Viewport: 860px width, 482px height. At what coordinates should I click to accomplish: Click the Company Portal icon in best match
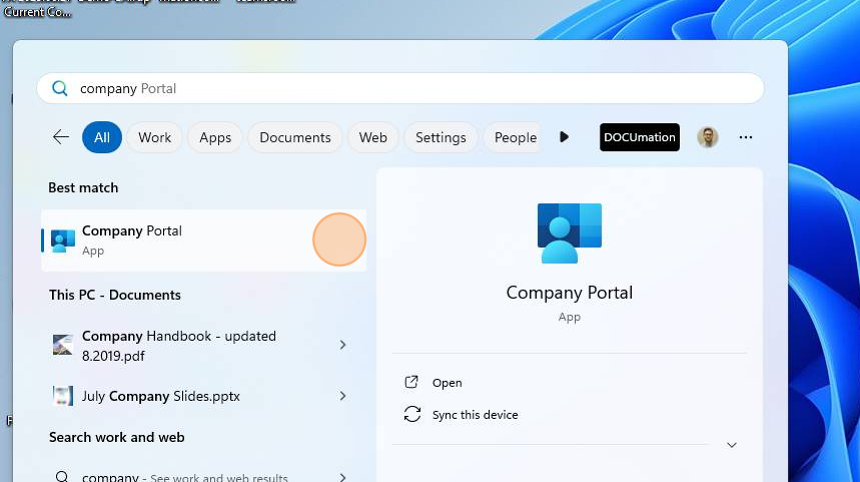(63, 241)
